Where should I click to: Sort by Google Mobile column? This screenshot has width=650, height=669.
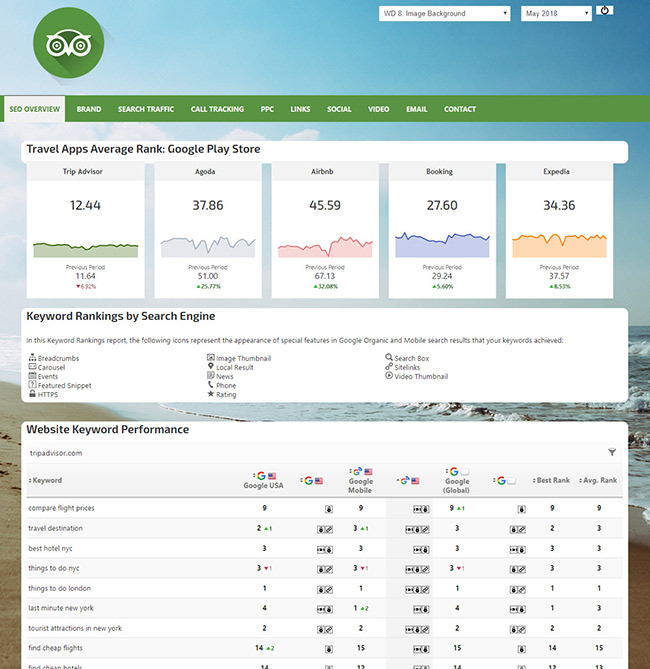[x=360, y=480]
